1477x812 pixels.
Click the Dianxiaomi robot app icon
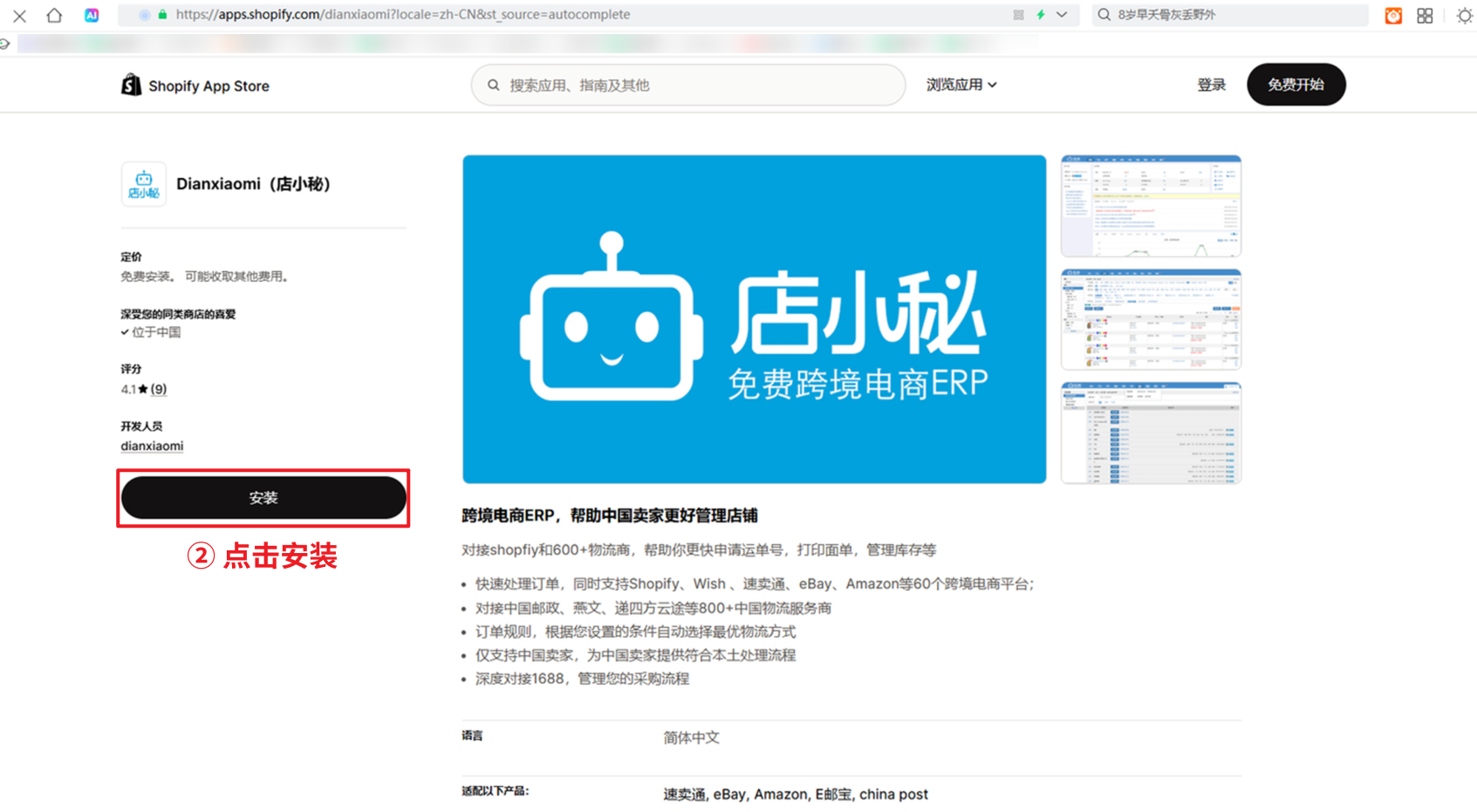(144, 184)
